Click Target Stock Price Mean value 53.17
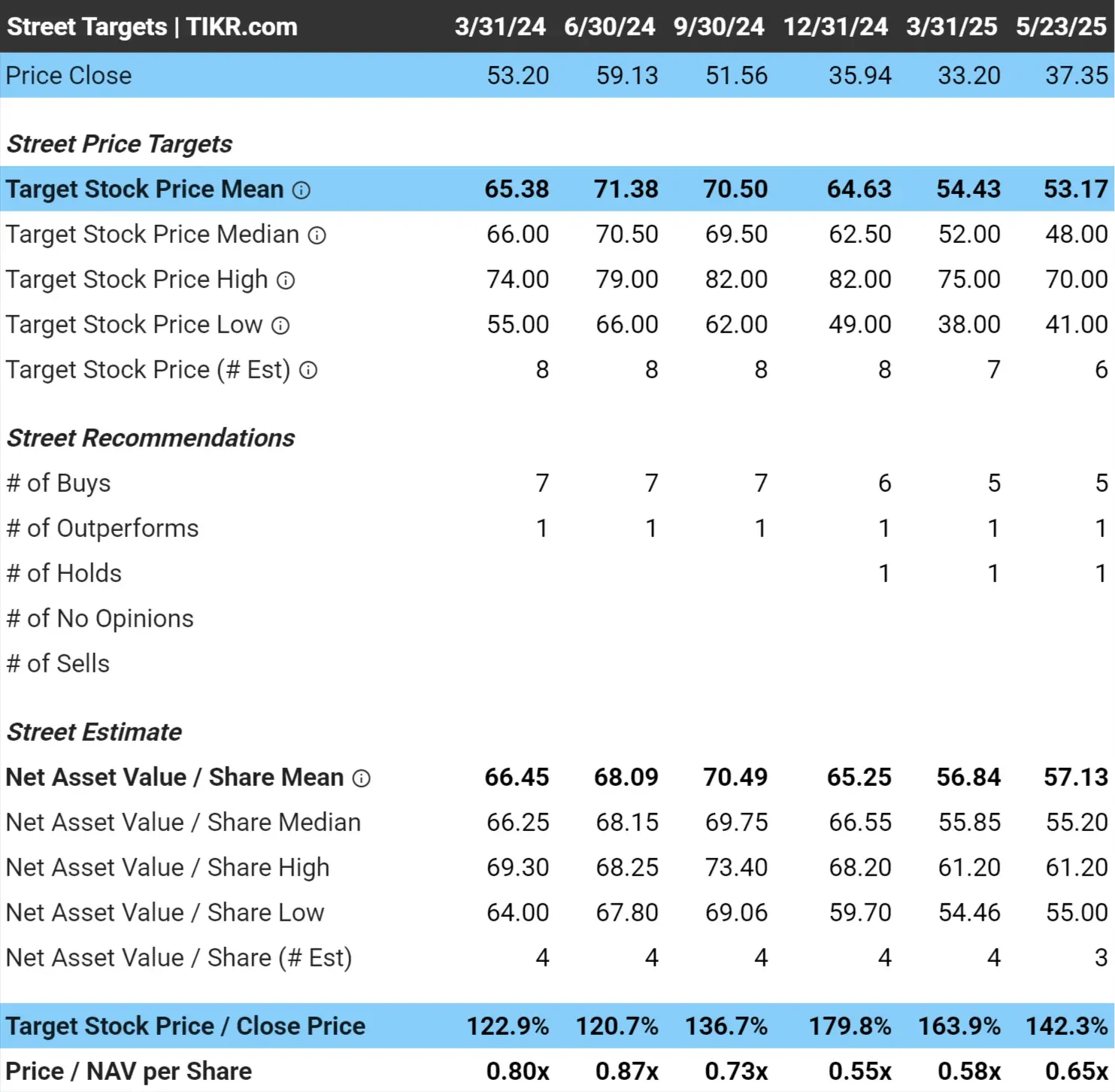This screenshot has width=1115, height=1092. pos(1076,189)
